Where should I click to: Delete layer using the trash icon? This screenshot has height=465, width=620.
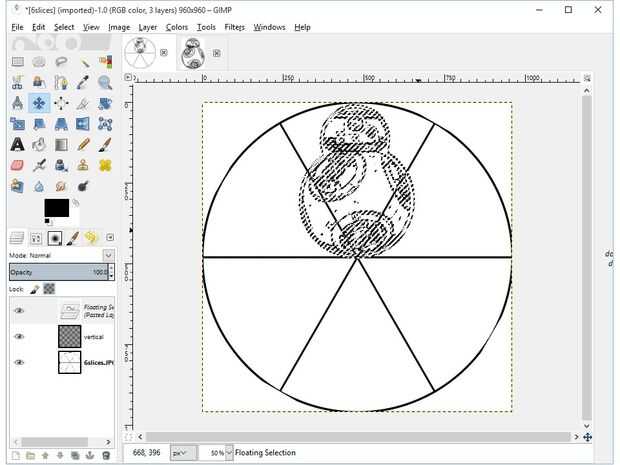tap(108, 456)
